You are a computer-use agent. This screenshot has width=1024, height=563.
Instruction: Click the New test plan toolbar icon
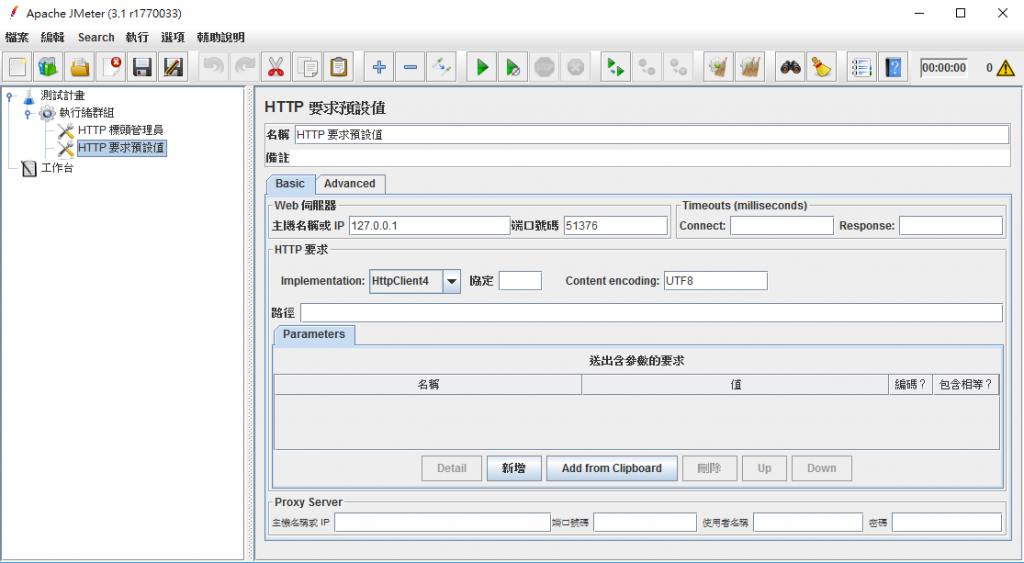coord(18,67)
